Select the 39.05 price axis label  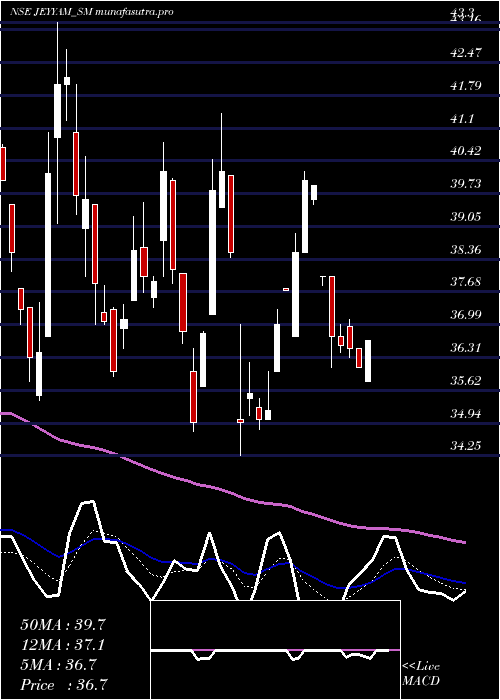point(466,217)
